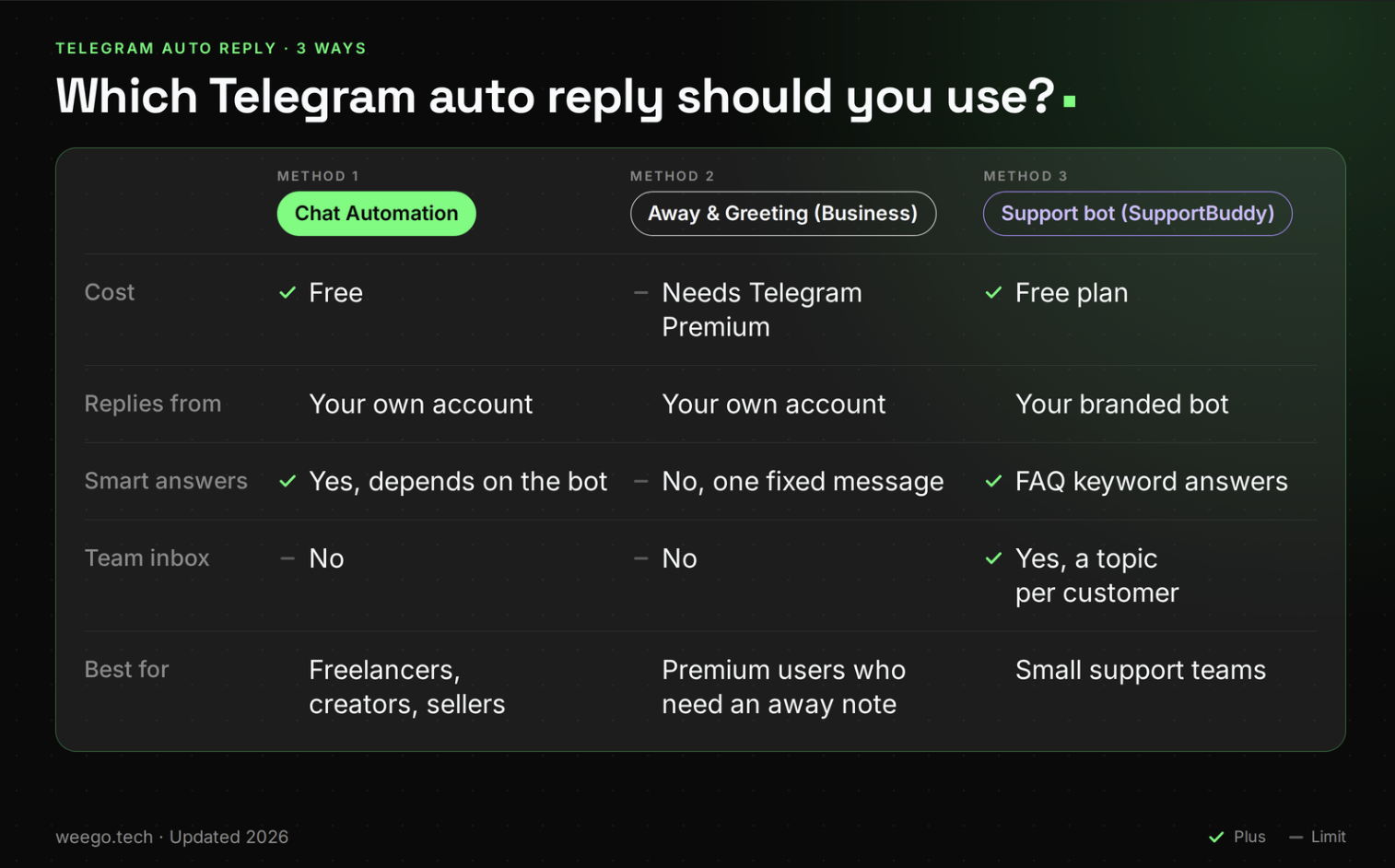Click 'Freelancers, creators, sellers' cell
1395x868 pixels.
point(406,686)
